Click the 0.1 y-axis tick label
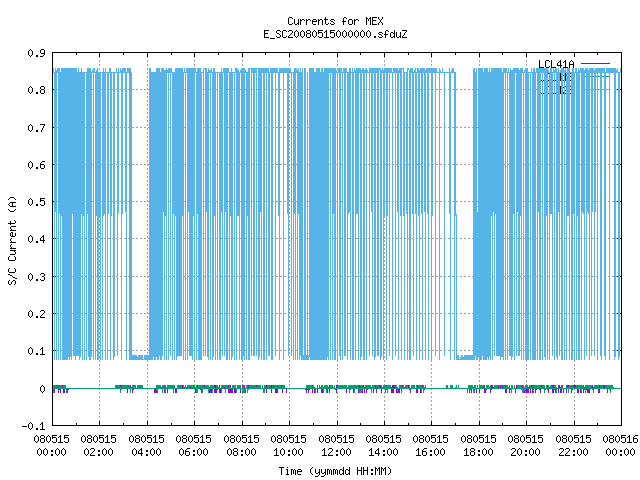Viewport: 640px width, 480px height. pyautogui.click(x=36, y=351)
